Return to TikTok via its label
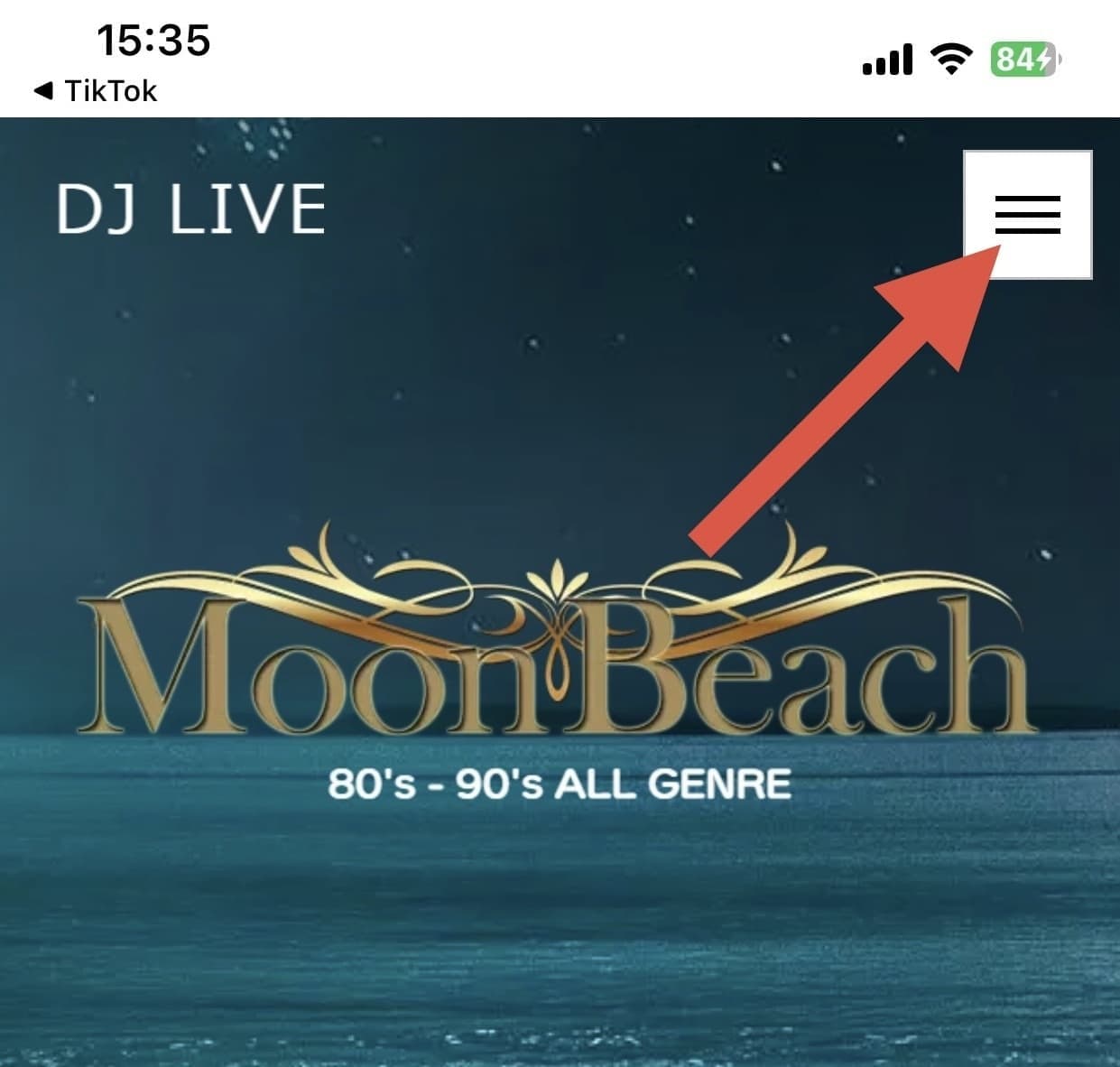 [111, 90]
